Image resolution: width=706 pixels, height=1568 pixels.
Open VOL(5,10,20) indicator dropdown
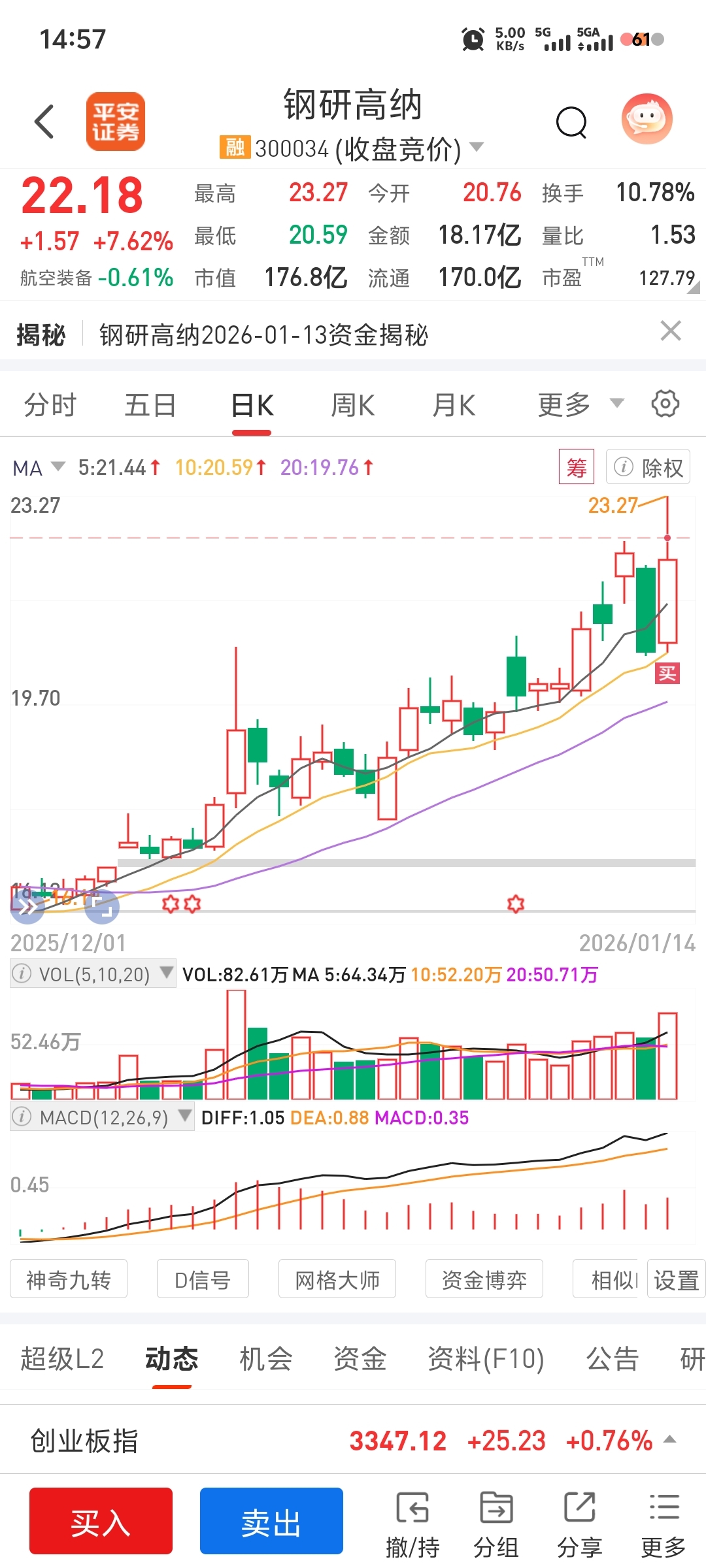click(x=93, y=974)
